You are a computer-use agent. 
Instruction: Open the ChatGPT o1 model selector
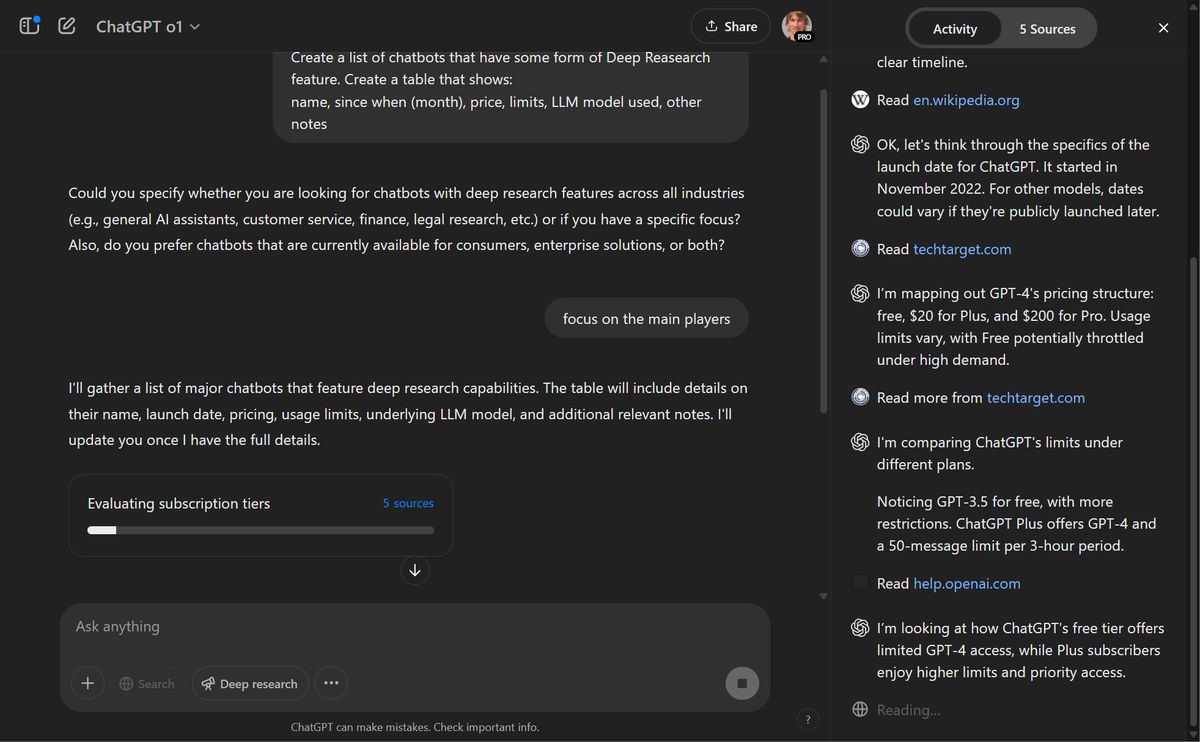(148, 27)
